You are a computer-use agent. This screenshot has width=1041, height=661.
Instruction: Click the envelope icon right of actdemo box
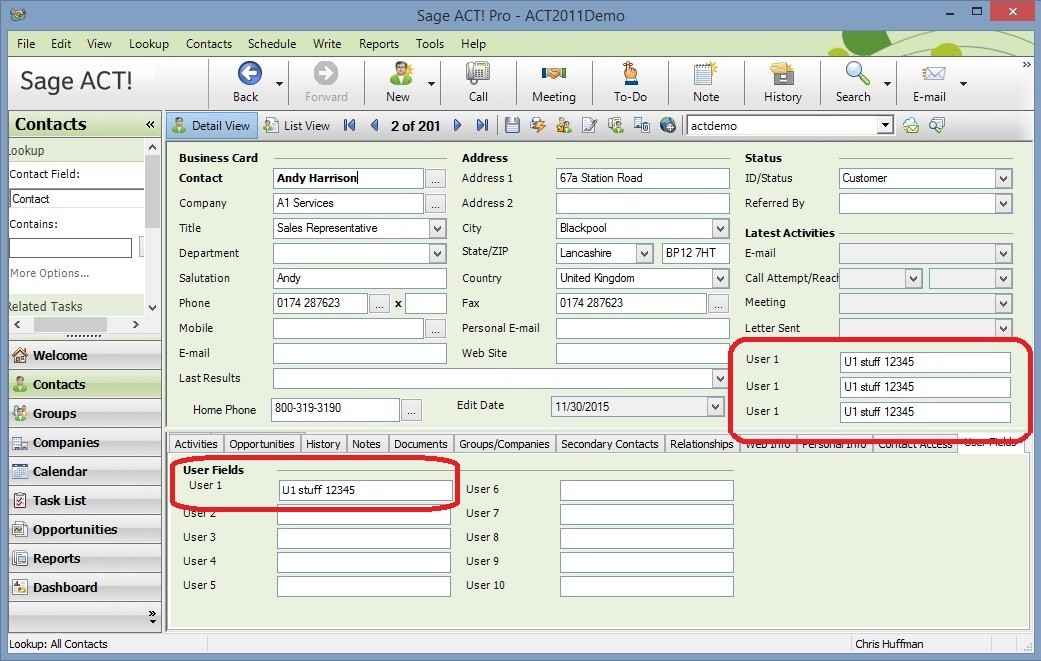pyautogui.click(x=911, y=125)
